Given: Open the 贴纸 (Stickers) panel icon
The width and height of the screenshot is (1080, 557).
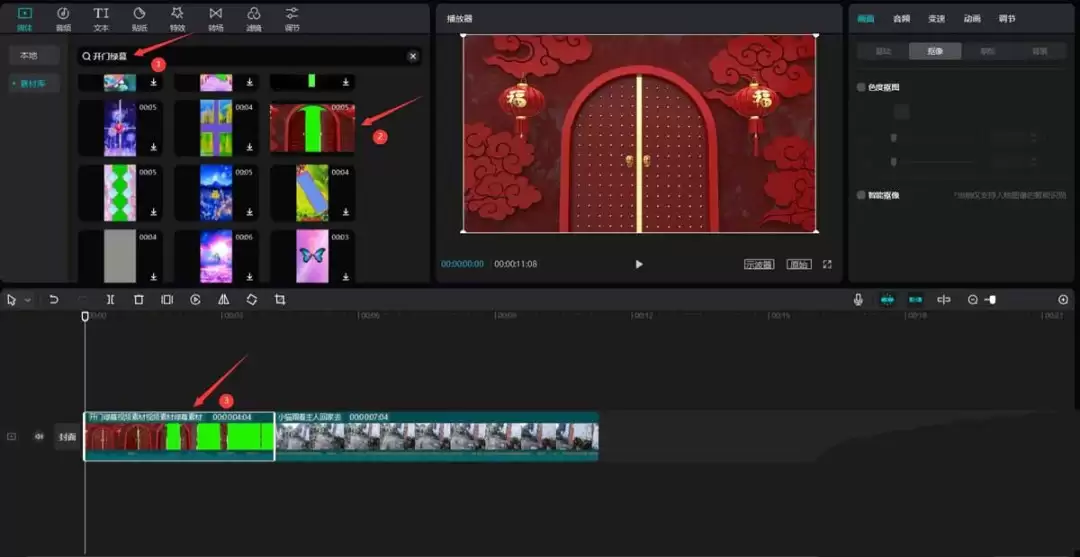Looking at the screenshot, I should click(139, 17).
